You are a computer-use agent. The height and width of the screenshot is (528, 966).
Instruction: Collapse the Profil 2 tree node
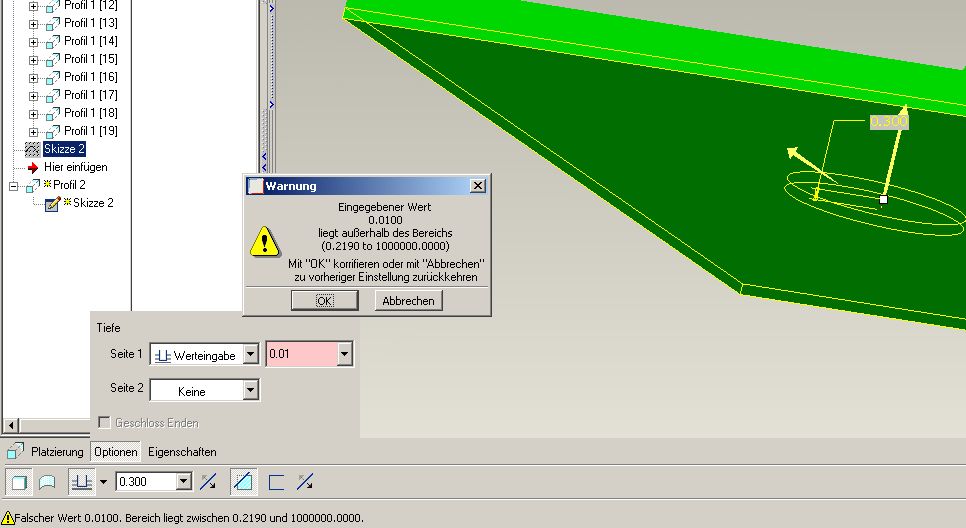(x=14, y=186)
